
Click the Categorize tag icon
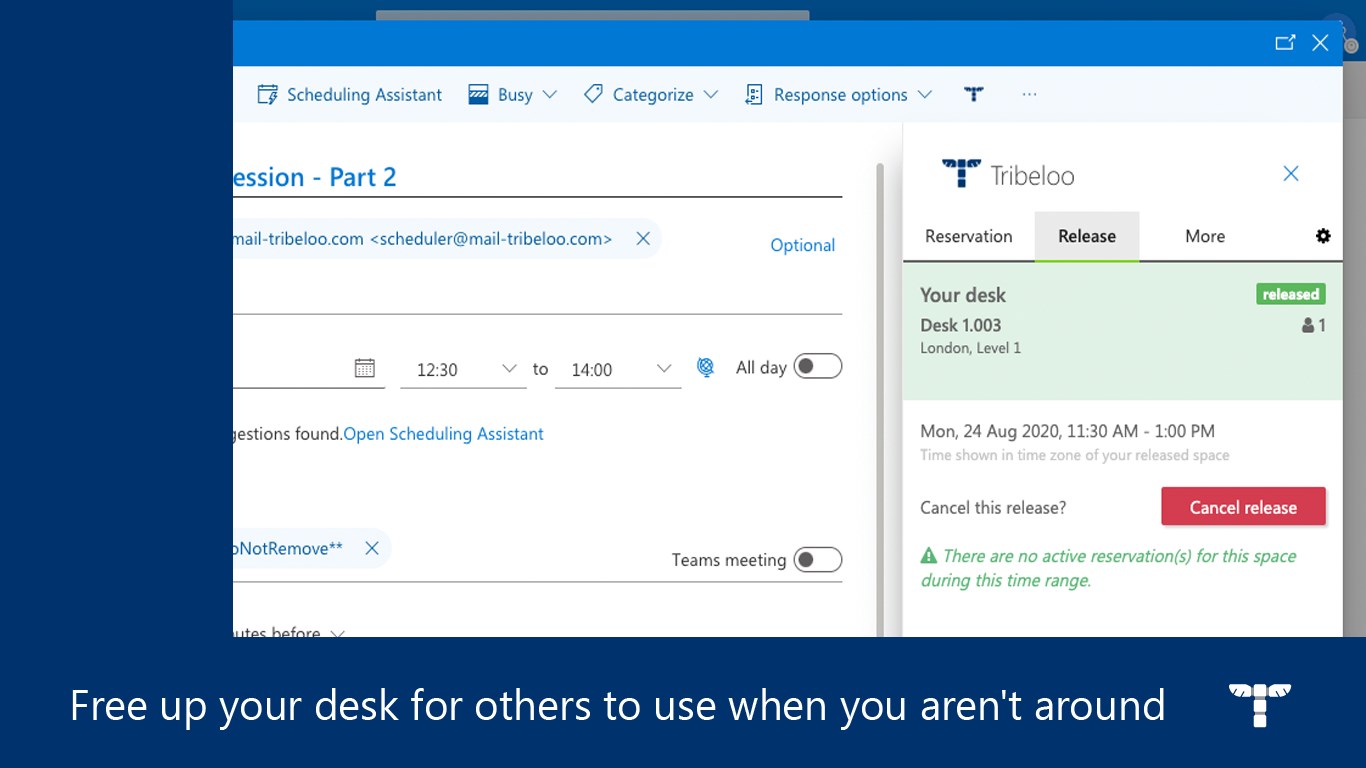coord(593,94)
